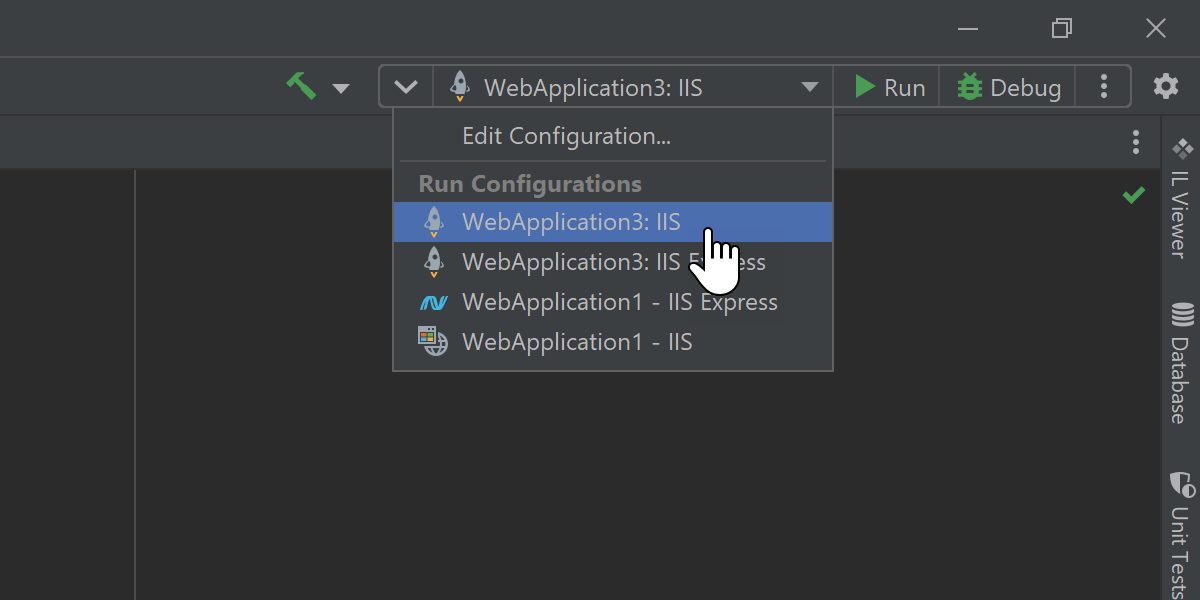Open editor tab options vertical dots
The height and width of the screenshot is (600, 1200).
tap(1135, 142)
